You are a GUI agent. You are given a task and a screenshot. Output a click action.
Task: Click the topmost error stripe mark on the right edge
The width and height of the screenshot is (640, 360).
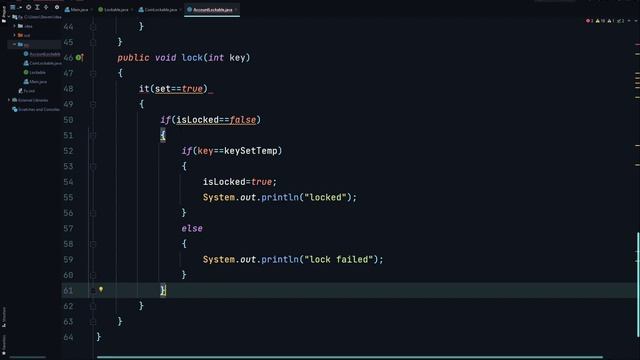637,44
